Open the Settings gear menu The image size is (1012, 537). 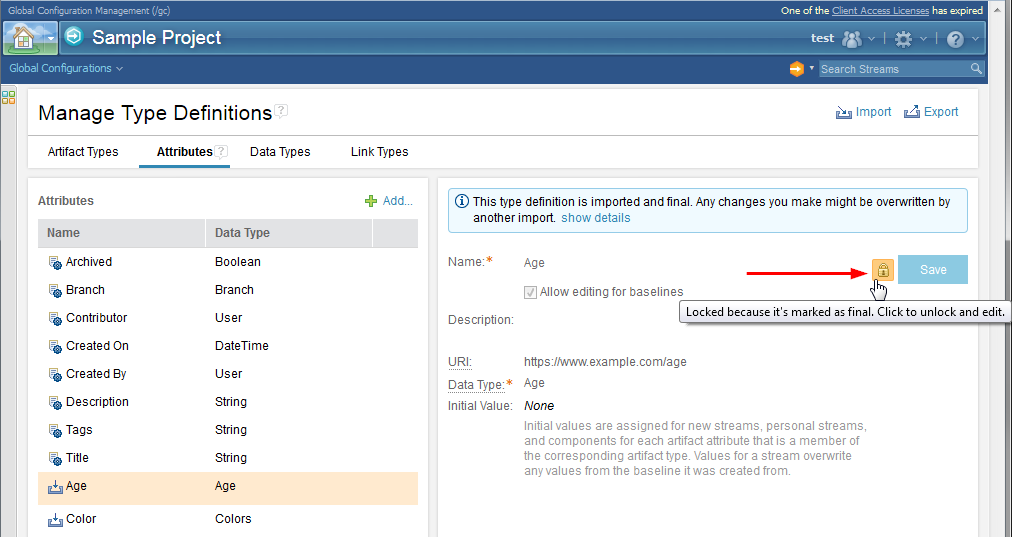[904, 39]
